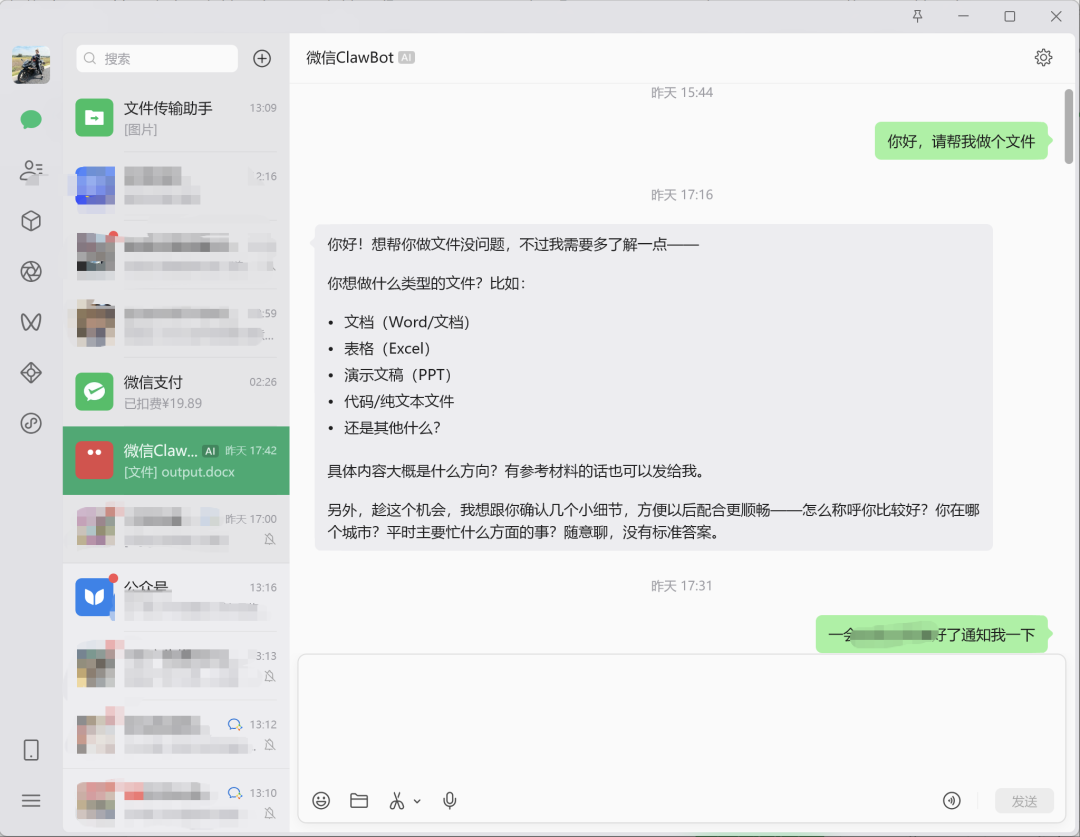
Task: Click the chat history scrollbar thumb
Action: [x=1068, y=127]
